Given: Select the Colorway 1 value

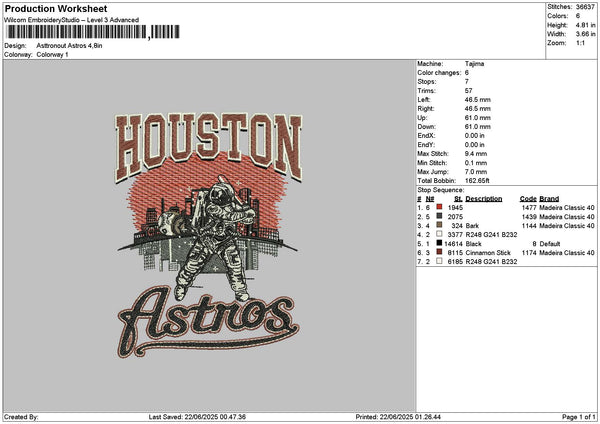Looking at the screenshot, I should 52,55.
